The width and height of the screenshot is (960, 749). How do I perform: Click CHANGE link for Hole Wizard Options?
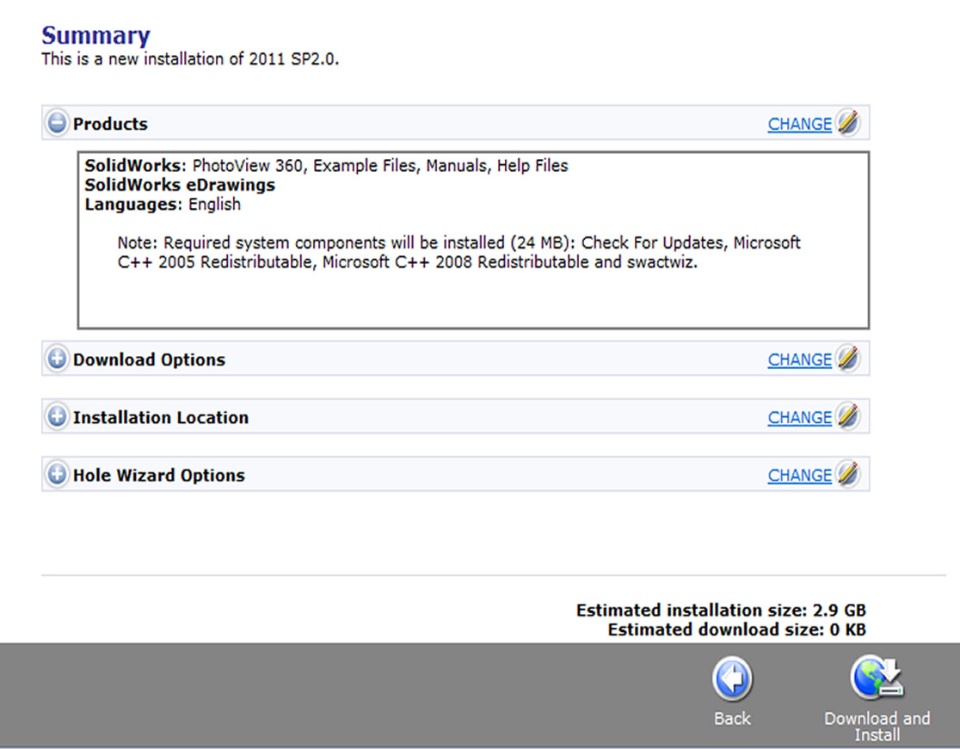(x=800, y=476)
